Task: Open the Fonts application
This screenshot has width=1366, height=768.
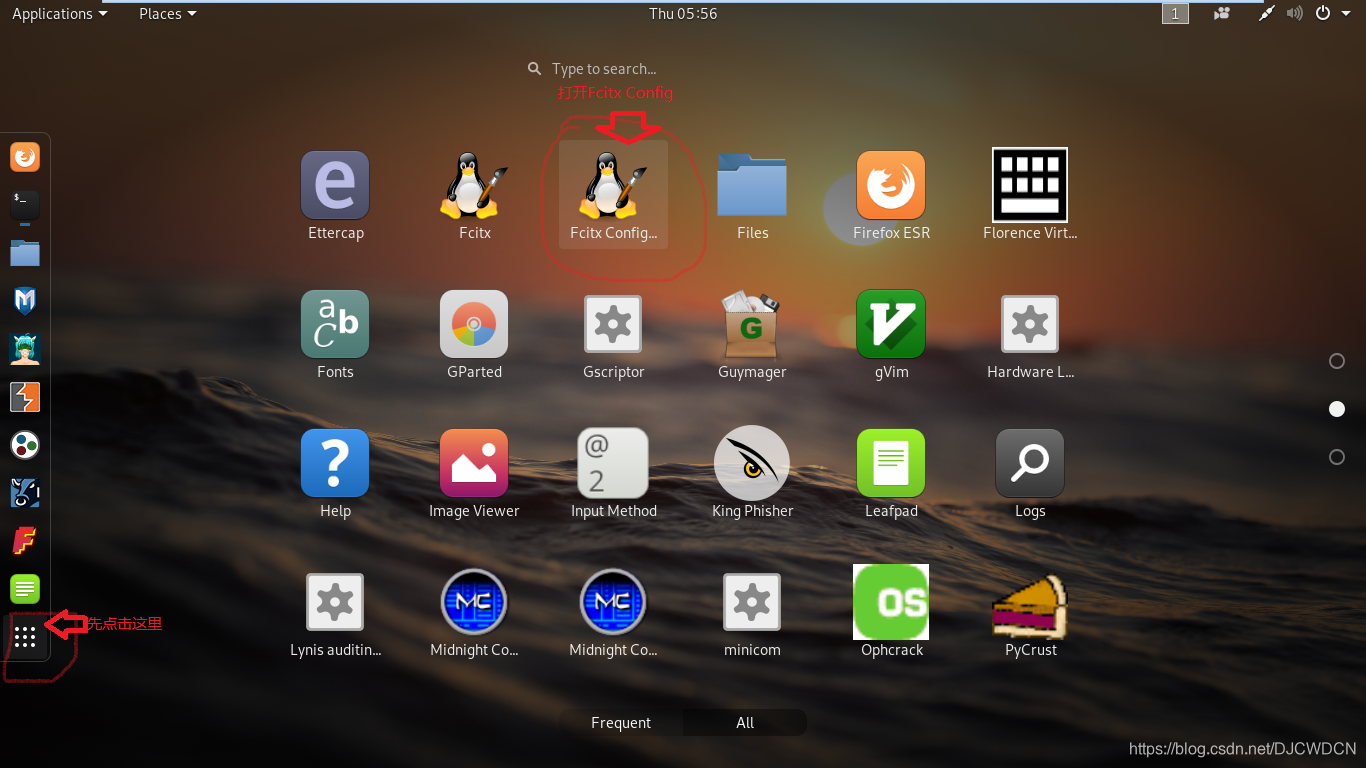Action: 335,335
